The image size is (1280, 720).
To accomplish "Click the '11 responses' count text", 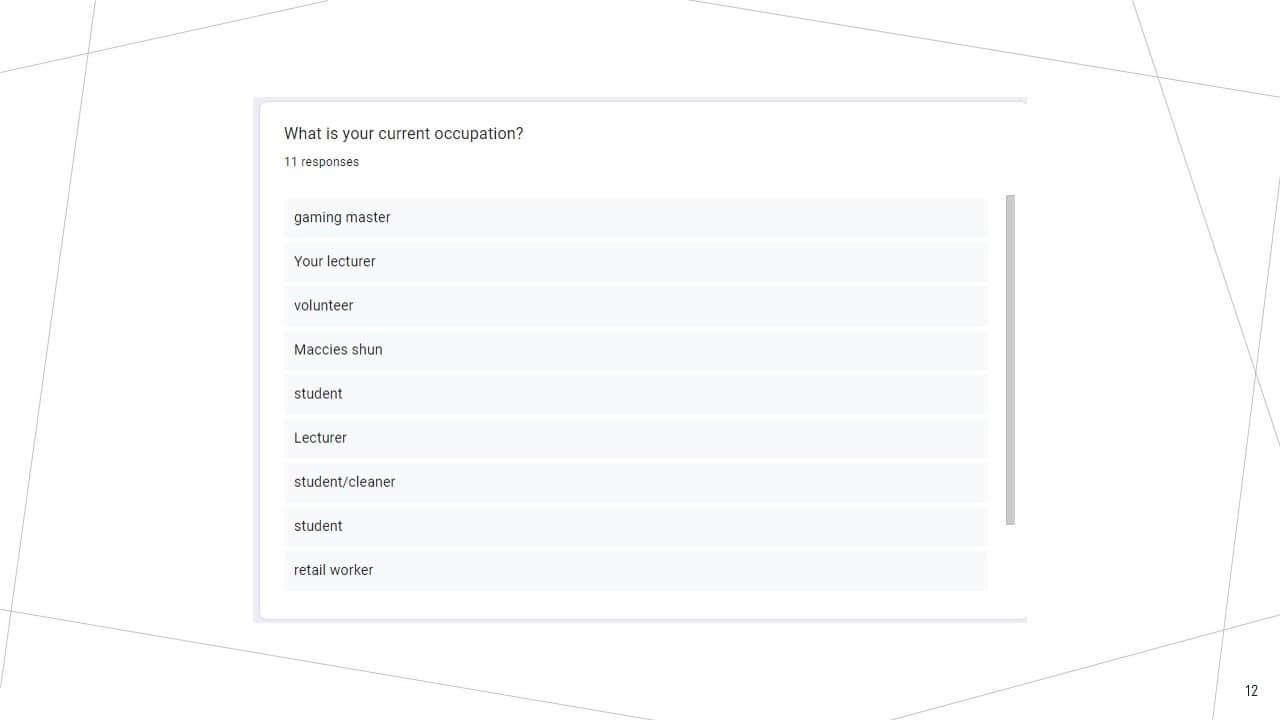I will coord(321,162).
